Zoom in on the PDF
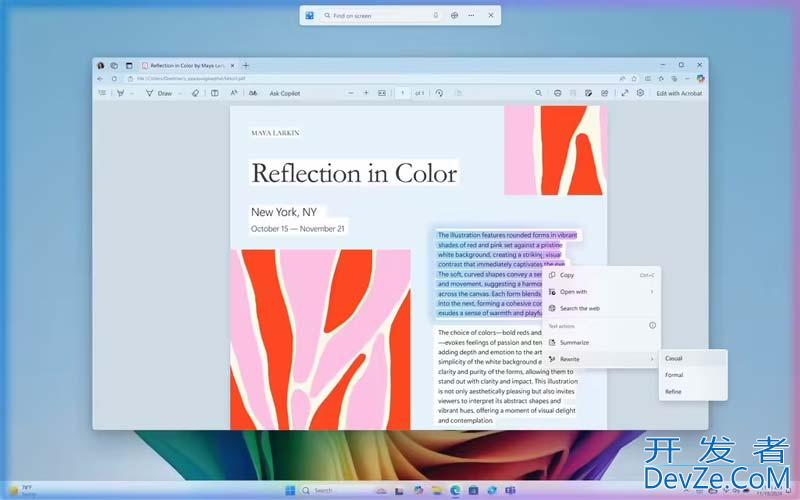 [366, 93]
